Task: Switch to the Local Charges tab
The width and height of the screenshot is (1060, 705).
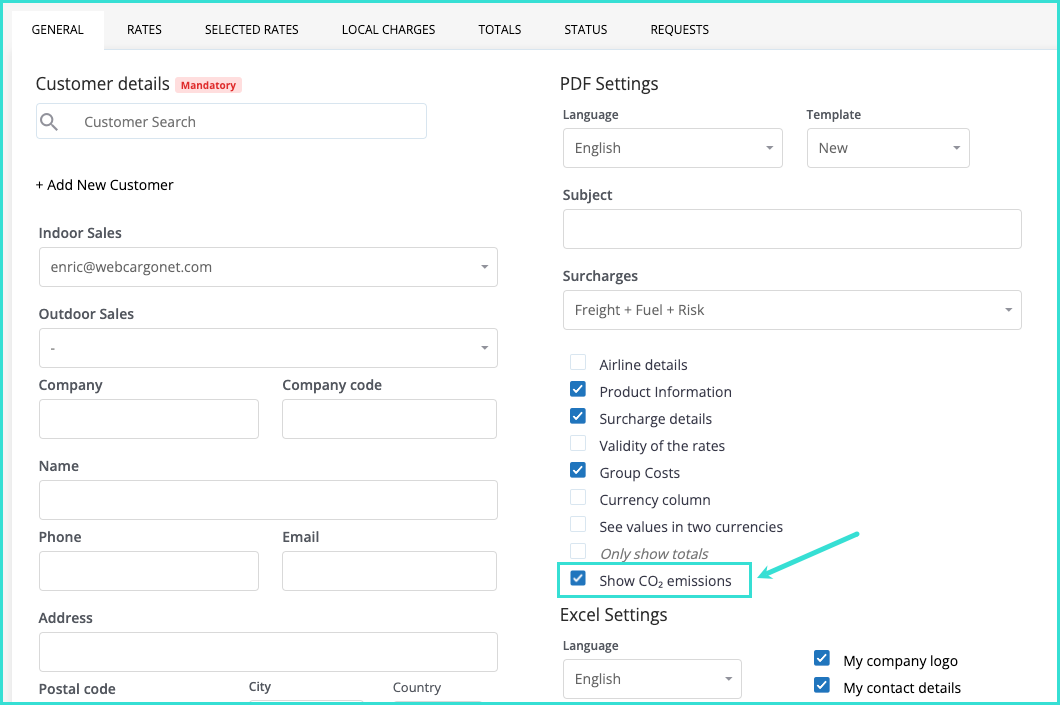Action: tap(388, 30)
